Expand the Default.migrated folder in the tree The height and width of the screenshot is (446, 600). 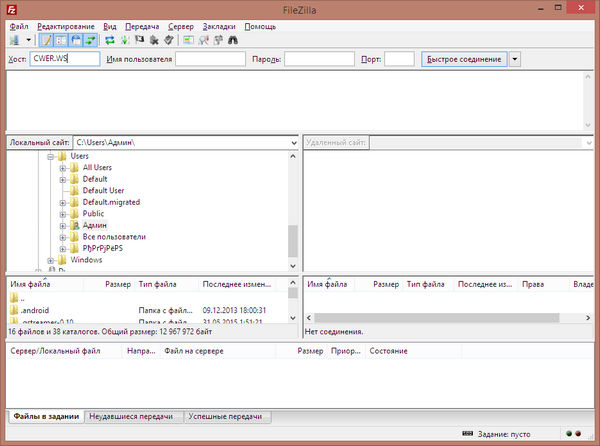tap(62, 202)
